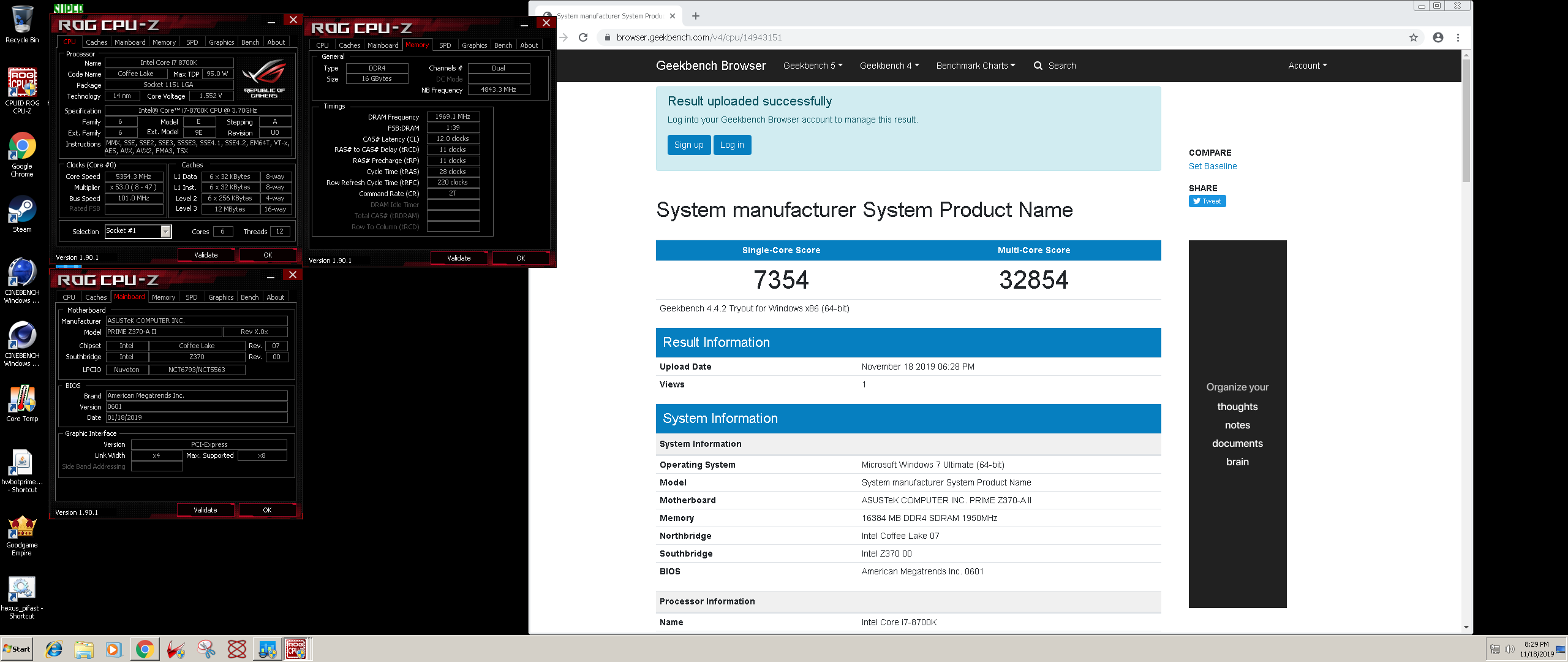Expand the Geekbench 4 dropdown menu
Screen dimensions: 1568x662
[x=889, y=66]
